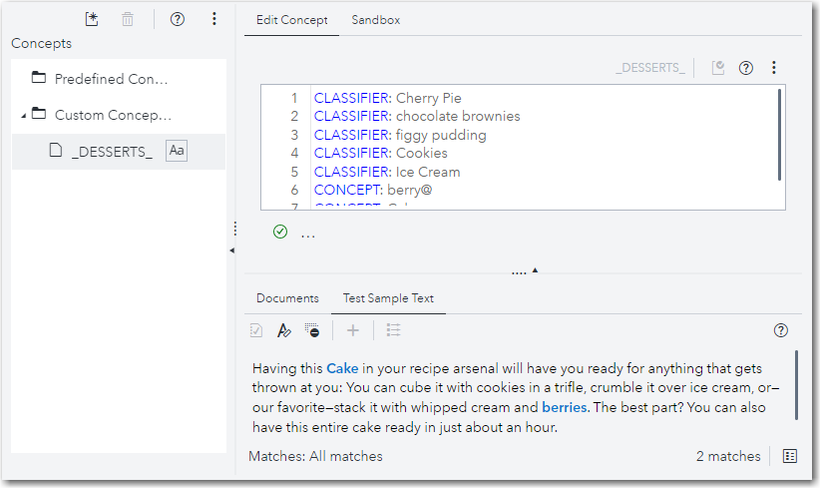Click the highlighted berries match link
820x488 pixels.
565,407
